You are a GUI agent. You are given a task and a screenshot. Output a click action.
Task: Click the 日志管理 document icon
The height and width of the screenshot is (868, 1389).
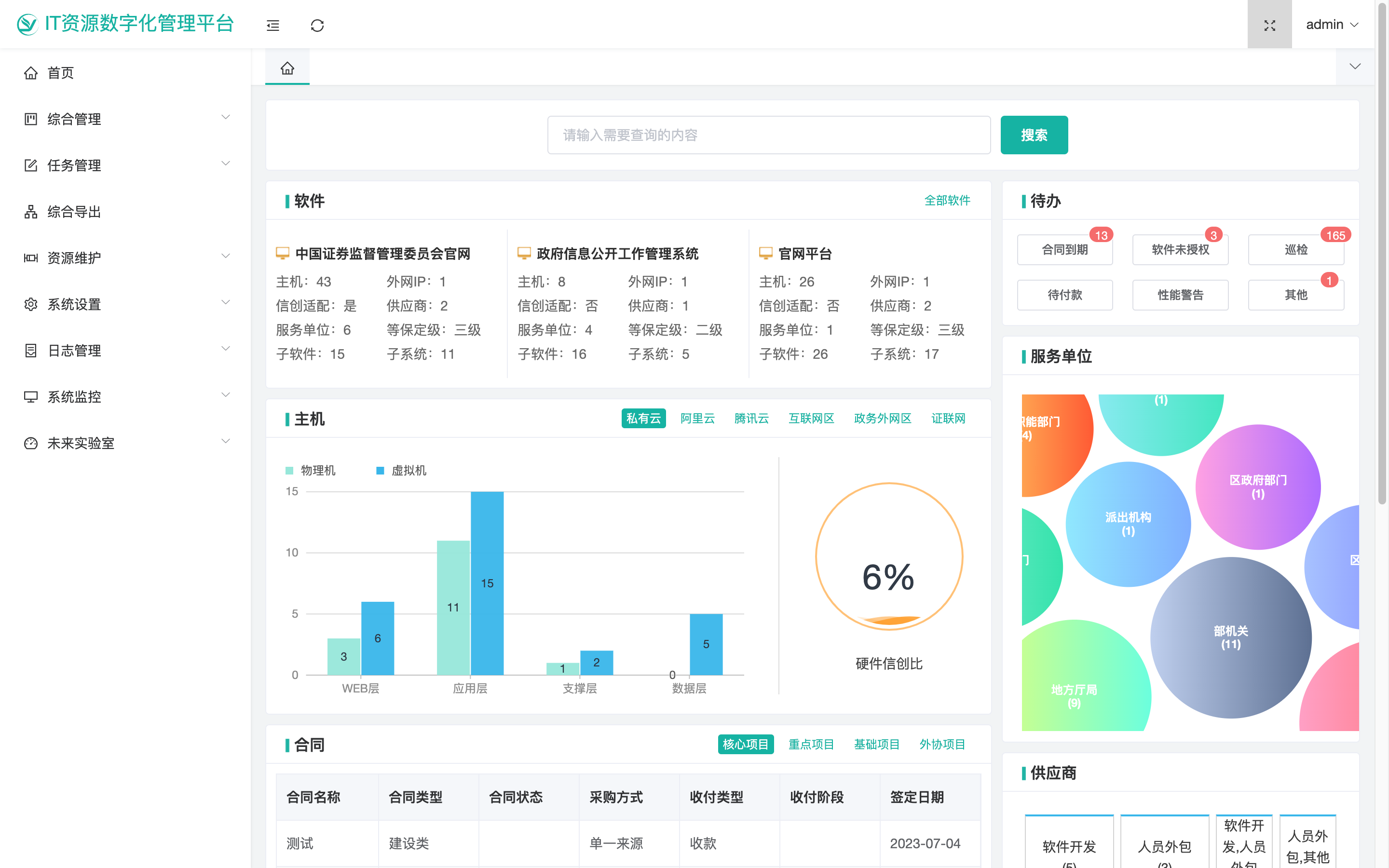point(31,350)
